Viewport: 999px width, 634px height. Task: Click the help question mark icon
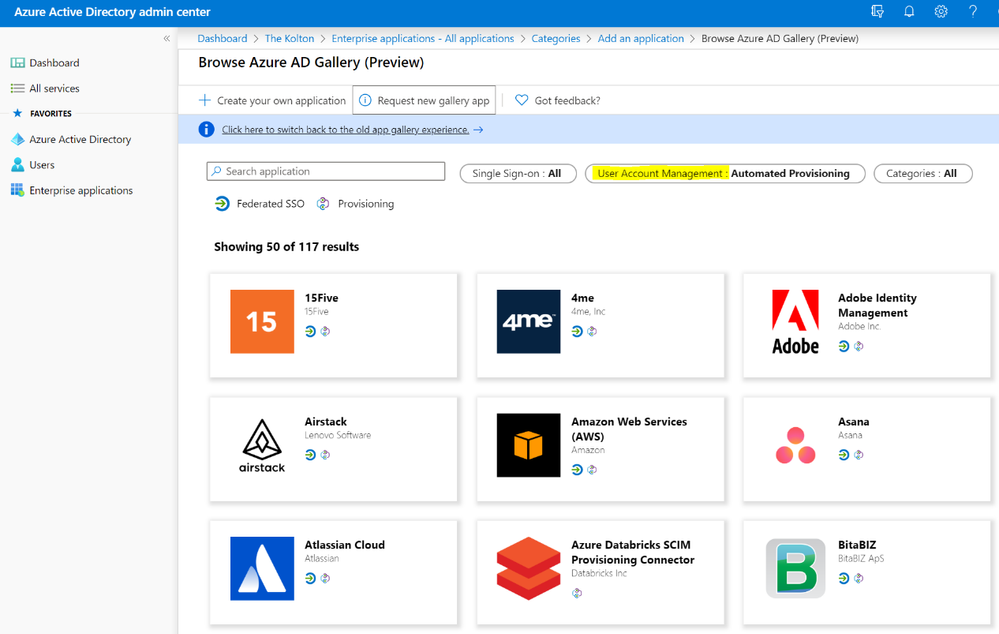[973, 12]
